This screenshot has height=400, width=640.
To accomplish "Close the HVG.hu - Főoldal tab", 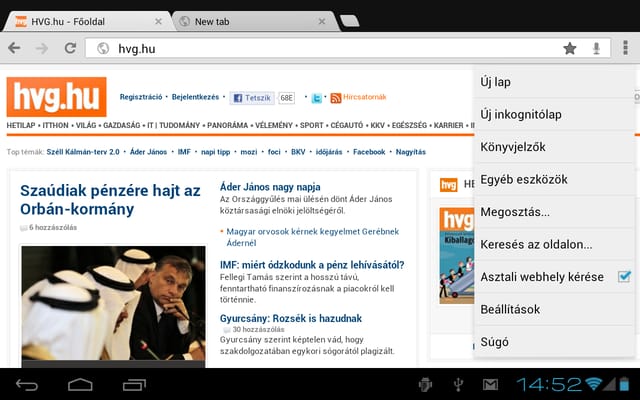I will 158,21.
